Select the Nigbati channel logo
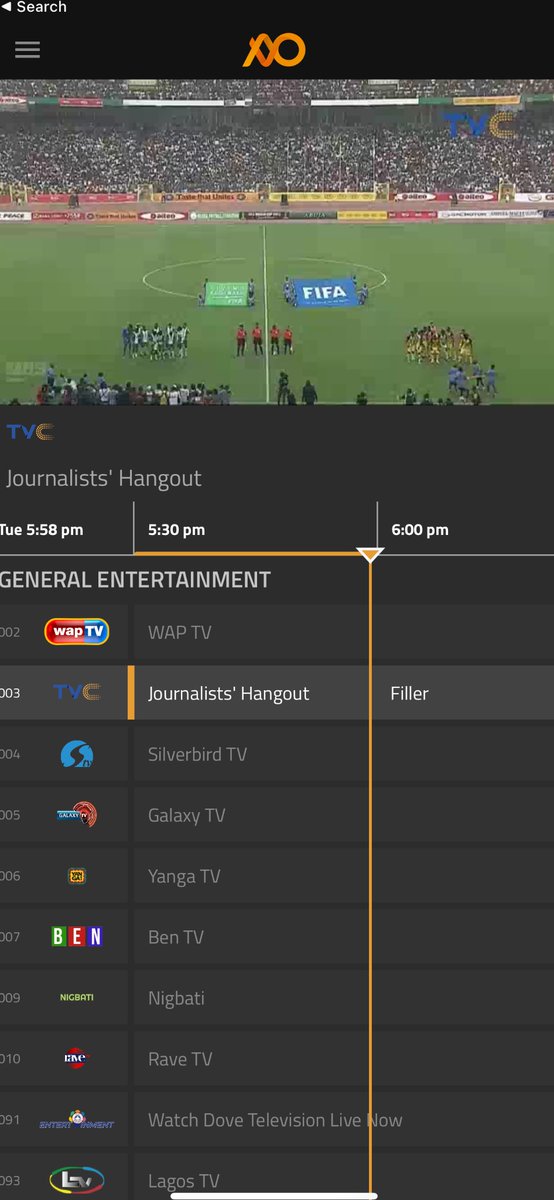The height and width of the screenshot is (1200, 554). [77, 998]
